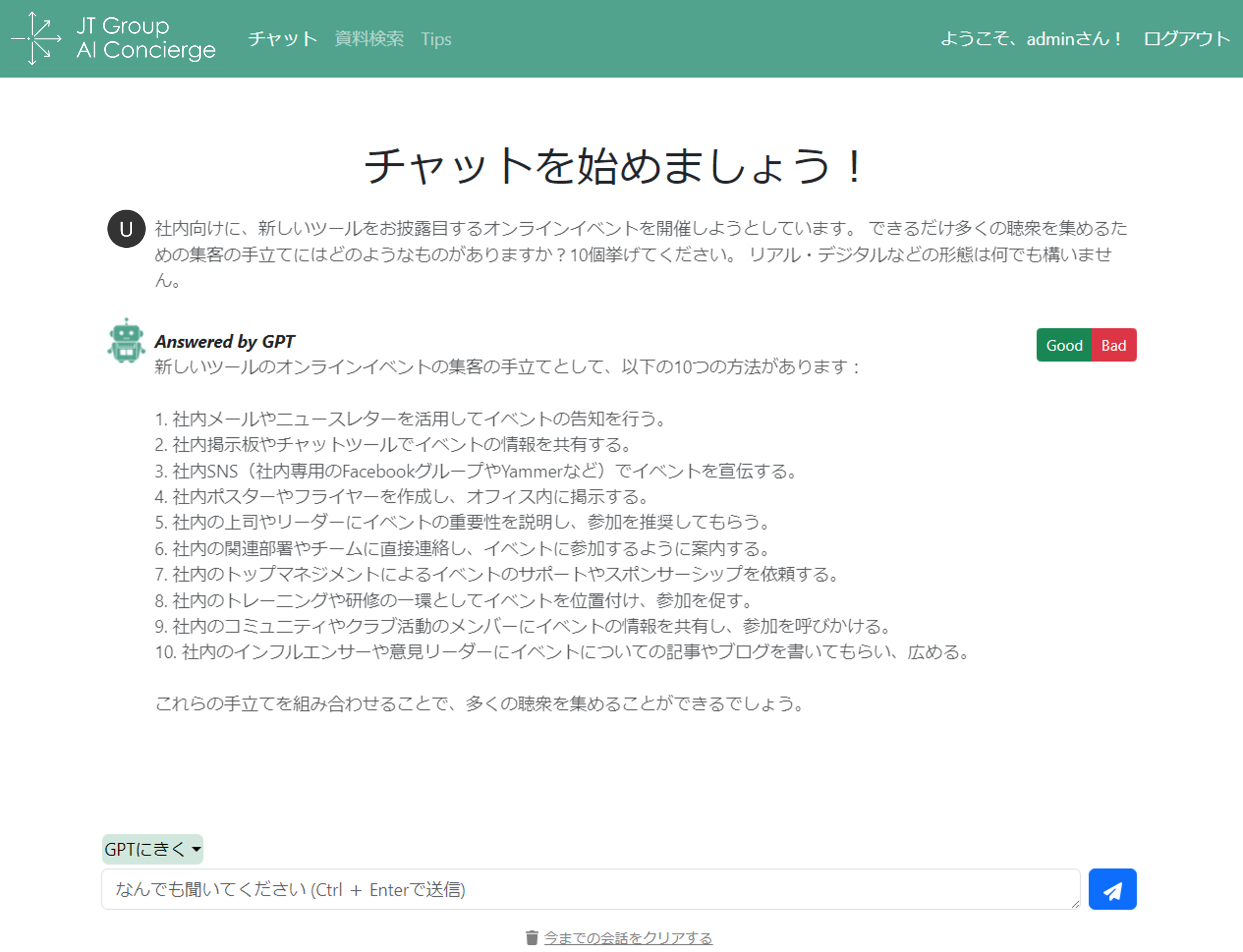Screen dimensions: 1243x952
Task: Open the GPTにきく dropdown
Action: pos(152,849)
